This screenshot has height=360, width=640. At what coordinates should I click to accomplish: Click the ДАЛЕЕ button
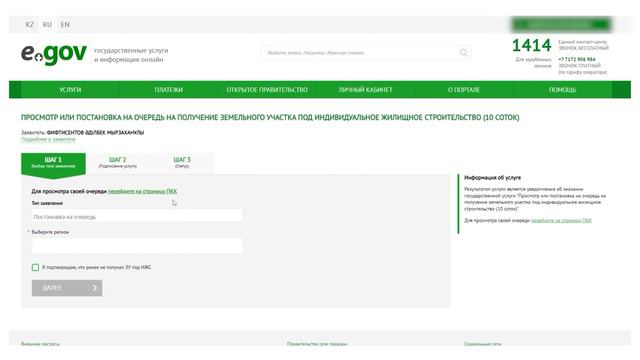pos(67,288)
